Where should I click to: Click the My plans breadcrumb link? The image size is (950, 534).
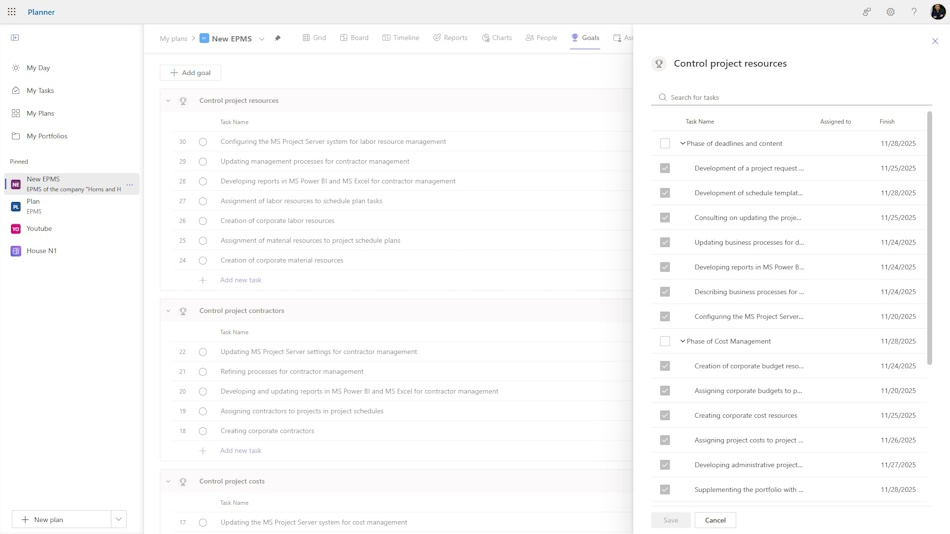point(173,39)
